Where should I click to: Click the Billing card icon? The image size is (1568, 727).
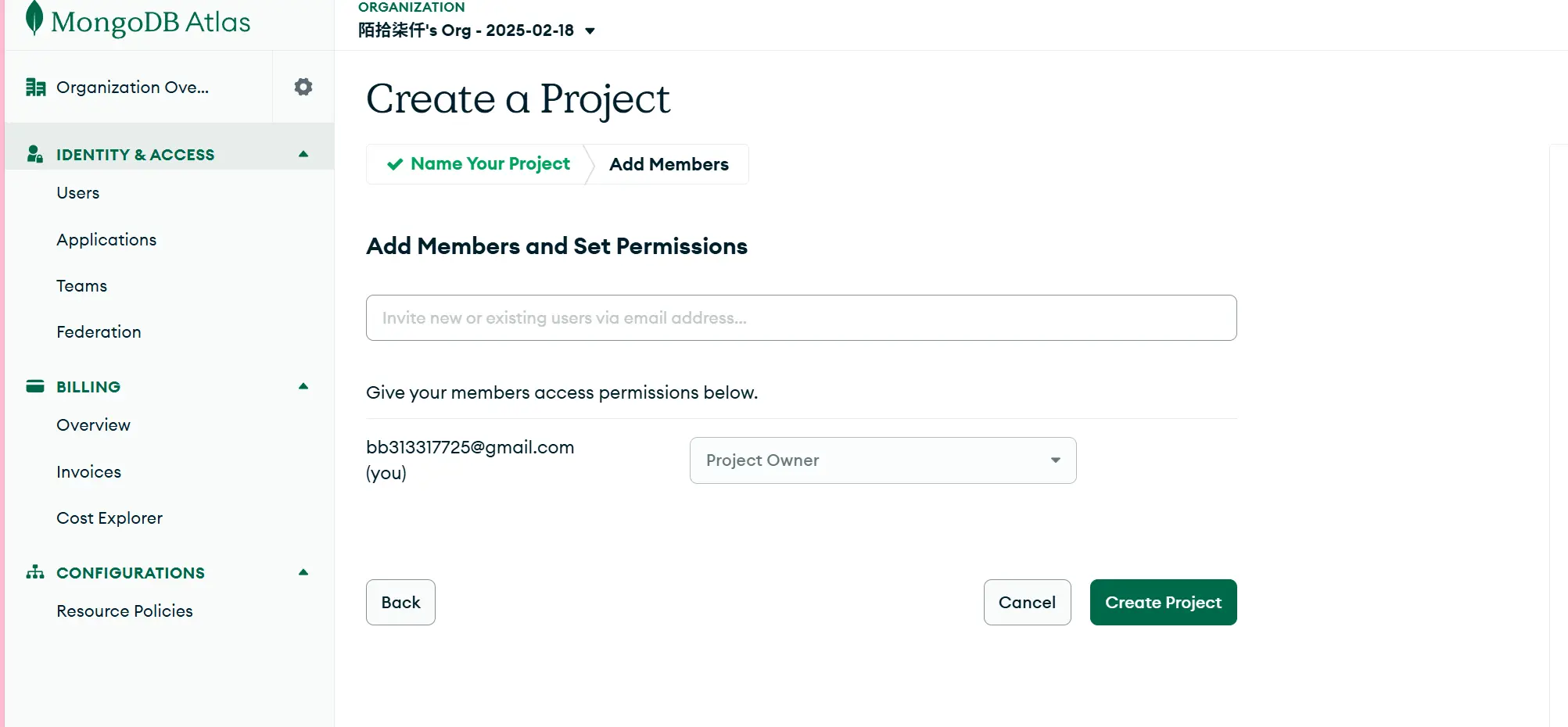[35, 386]
